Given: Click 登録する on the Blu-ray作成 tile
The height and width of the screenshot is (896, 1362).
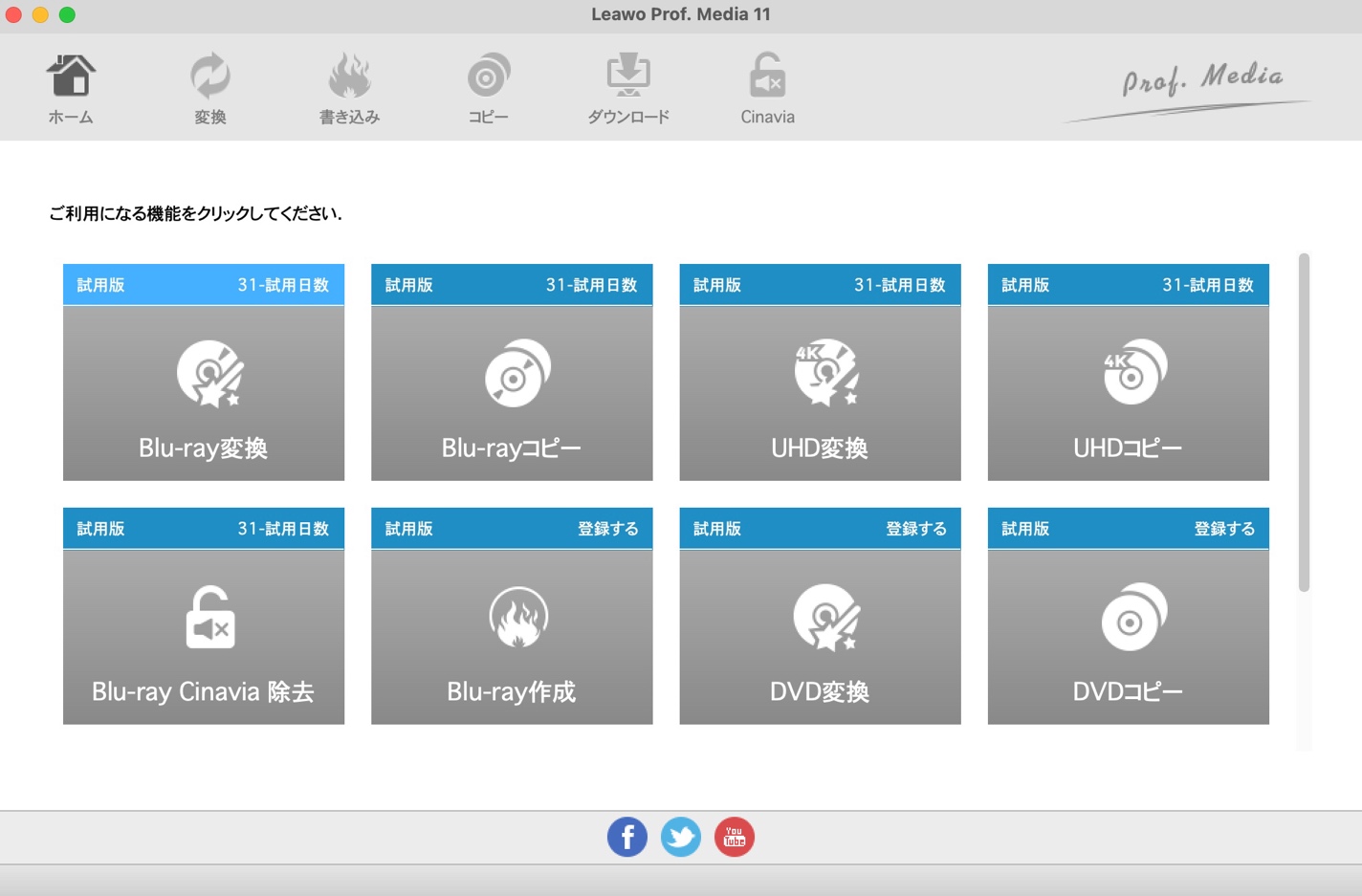Looking at the screenshot, I should tap(608, 529).
